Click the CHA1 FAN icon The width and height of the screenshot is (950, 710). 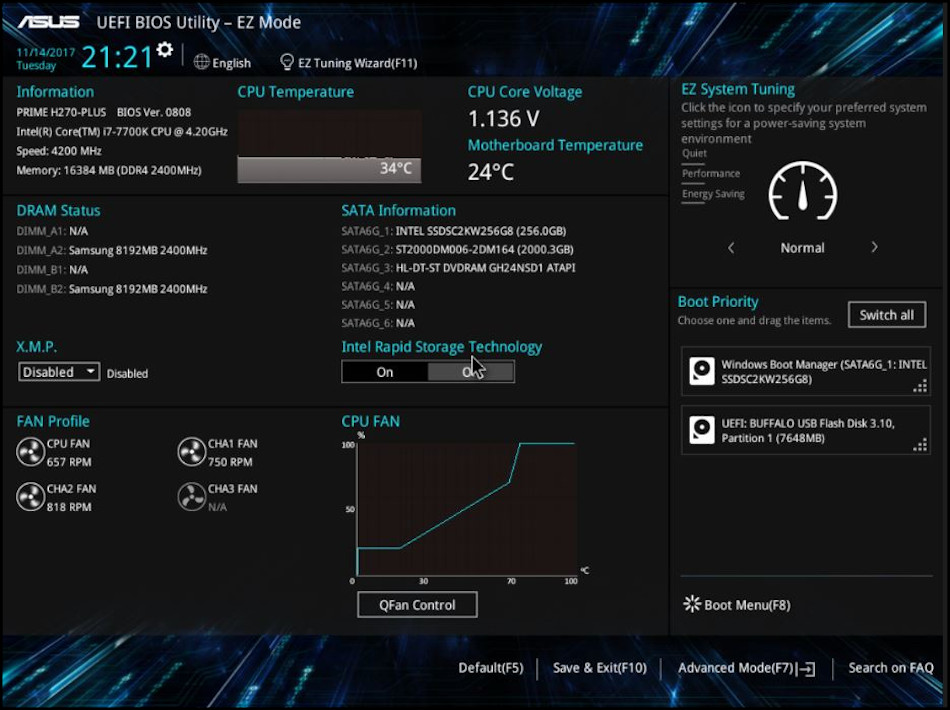point(191,452)
